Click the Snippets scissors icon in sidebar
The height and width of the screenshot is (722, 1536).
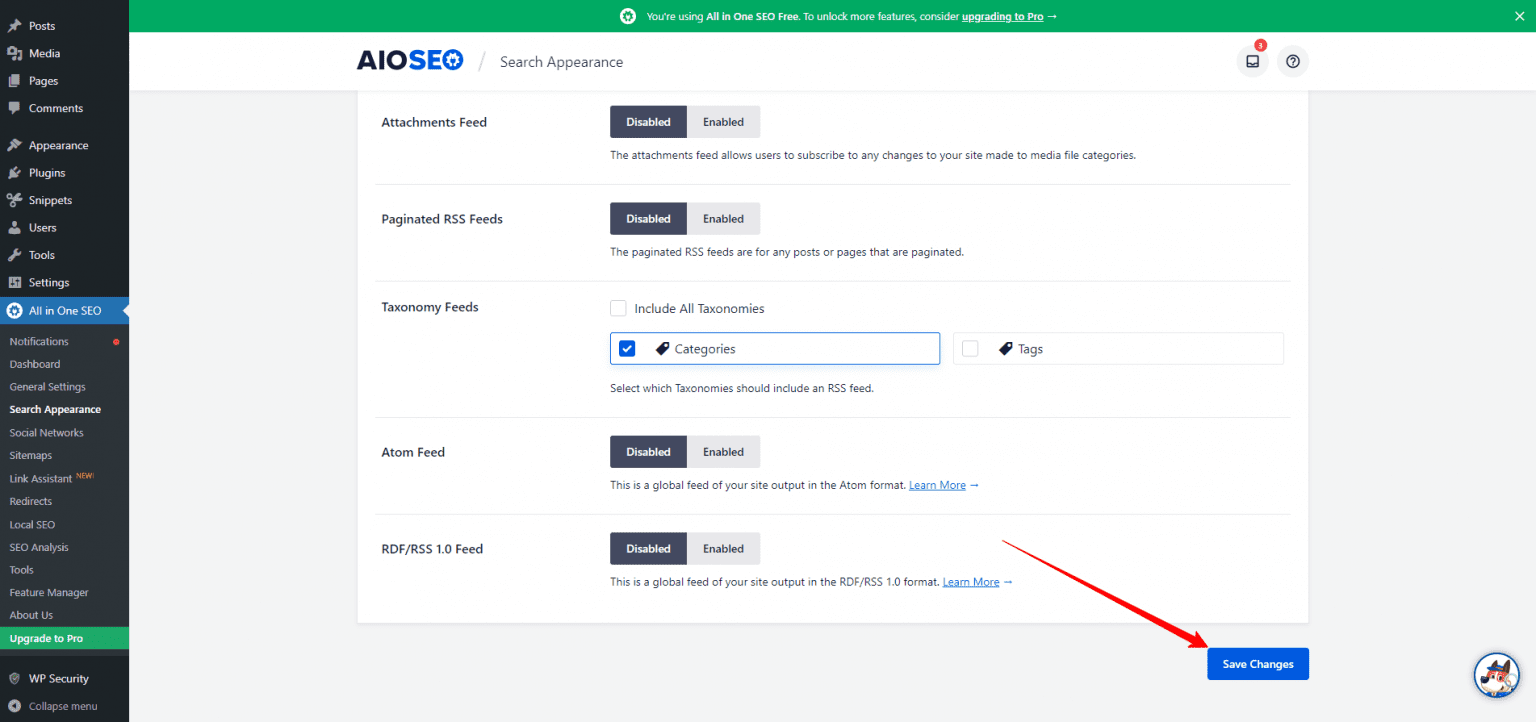(14, 200)
